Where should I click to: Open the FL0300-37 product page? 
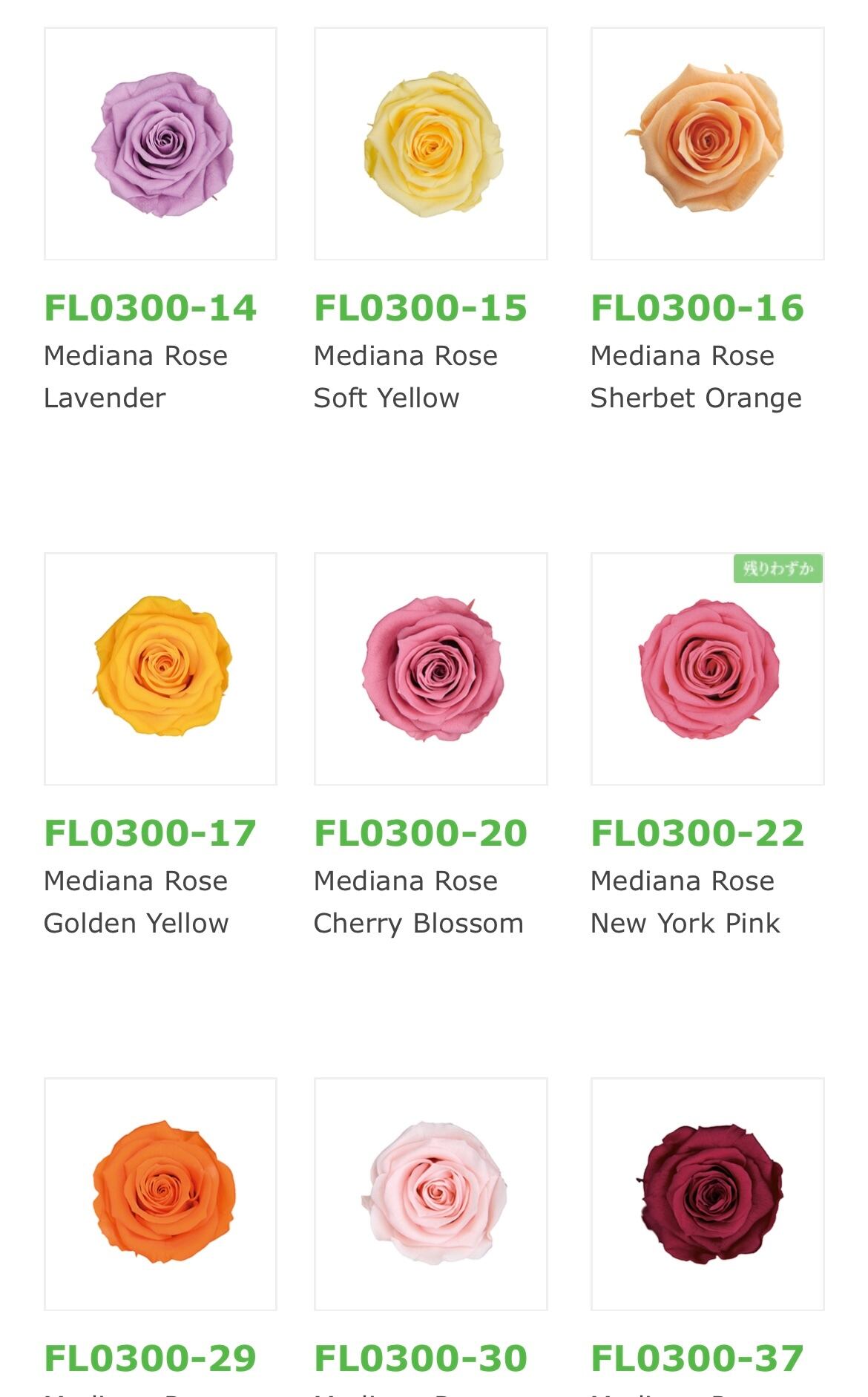click(x=697, y=1358)
